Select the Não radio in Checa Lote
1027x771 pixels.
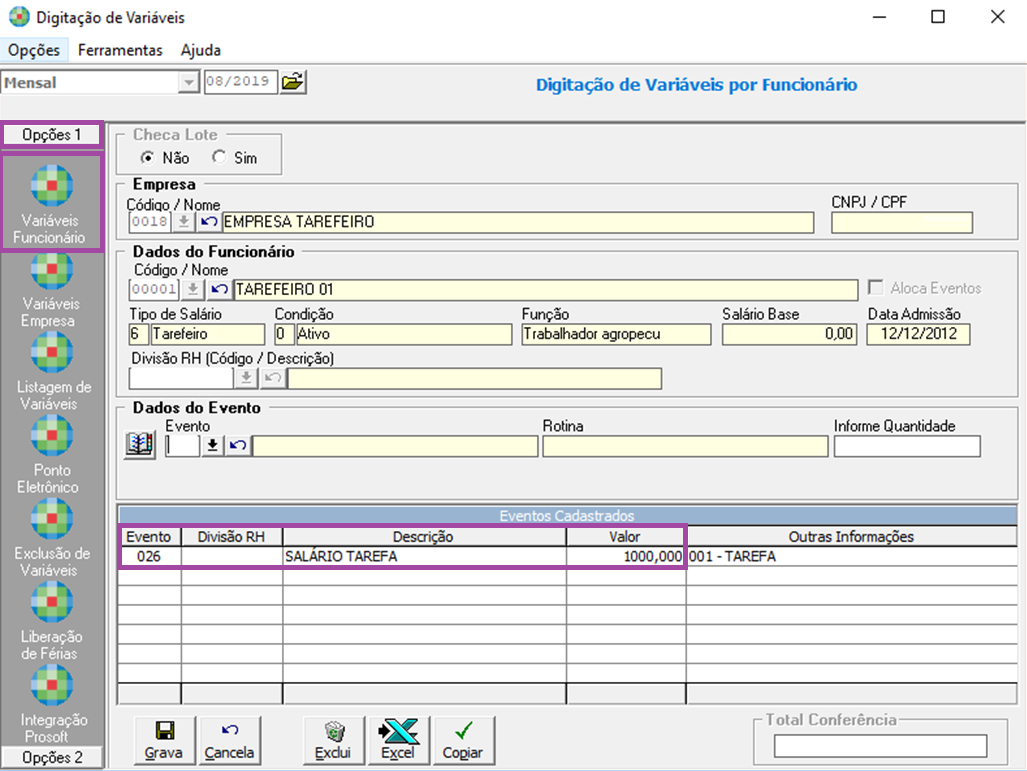[x=148, y=157]
